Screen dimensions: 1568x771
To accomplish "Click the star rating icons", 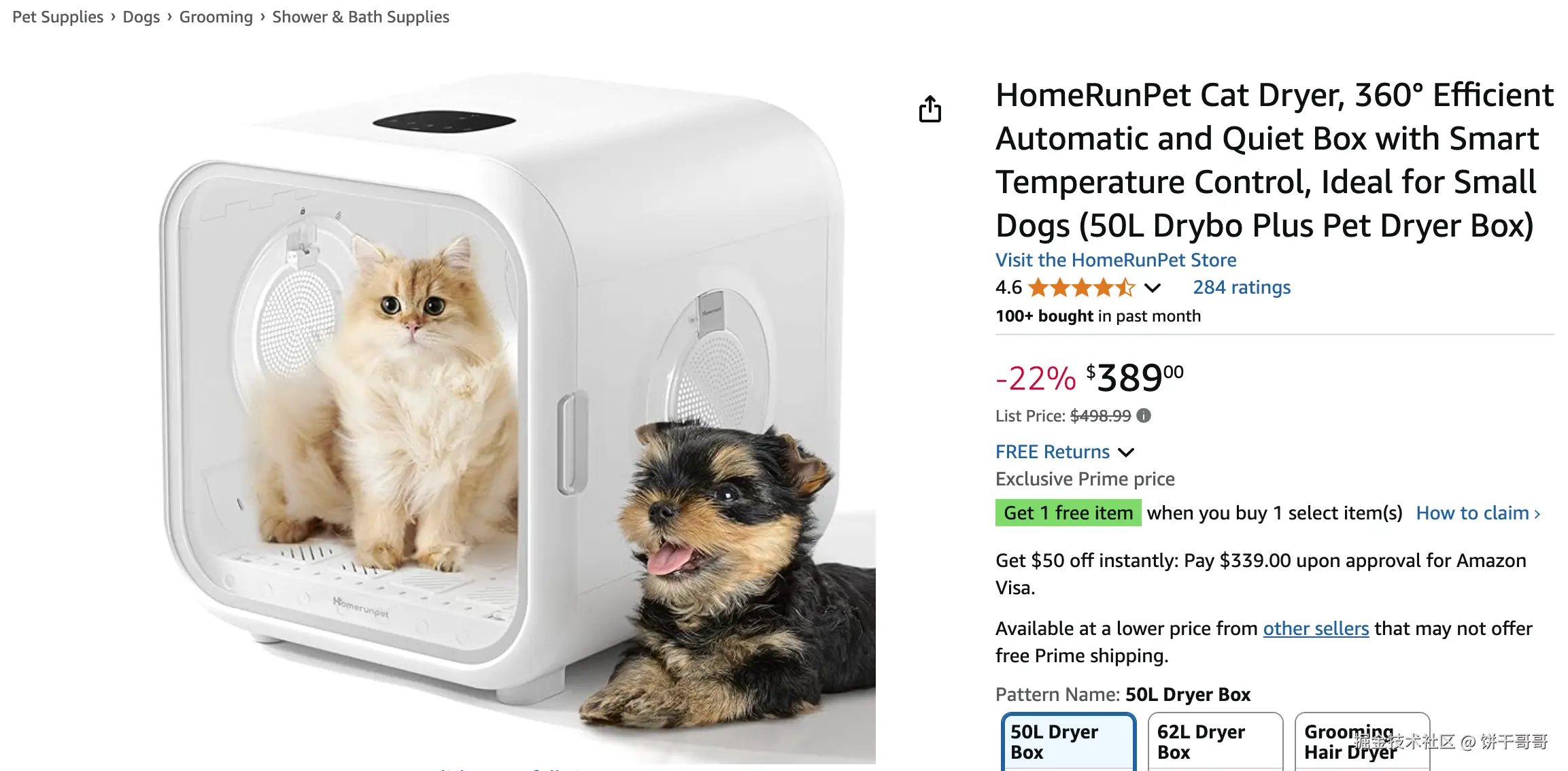I will 1082,288.
